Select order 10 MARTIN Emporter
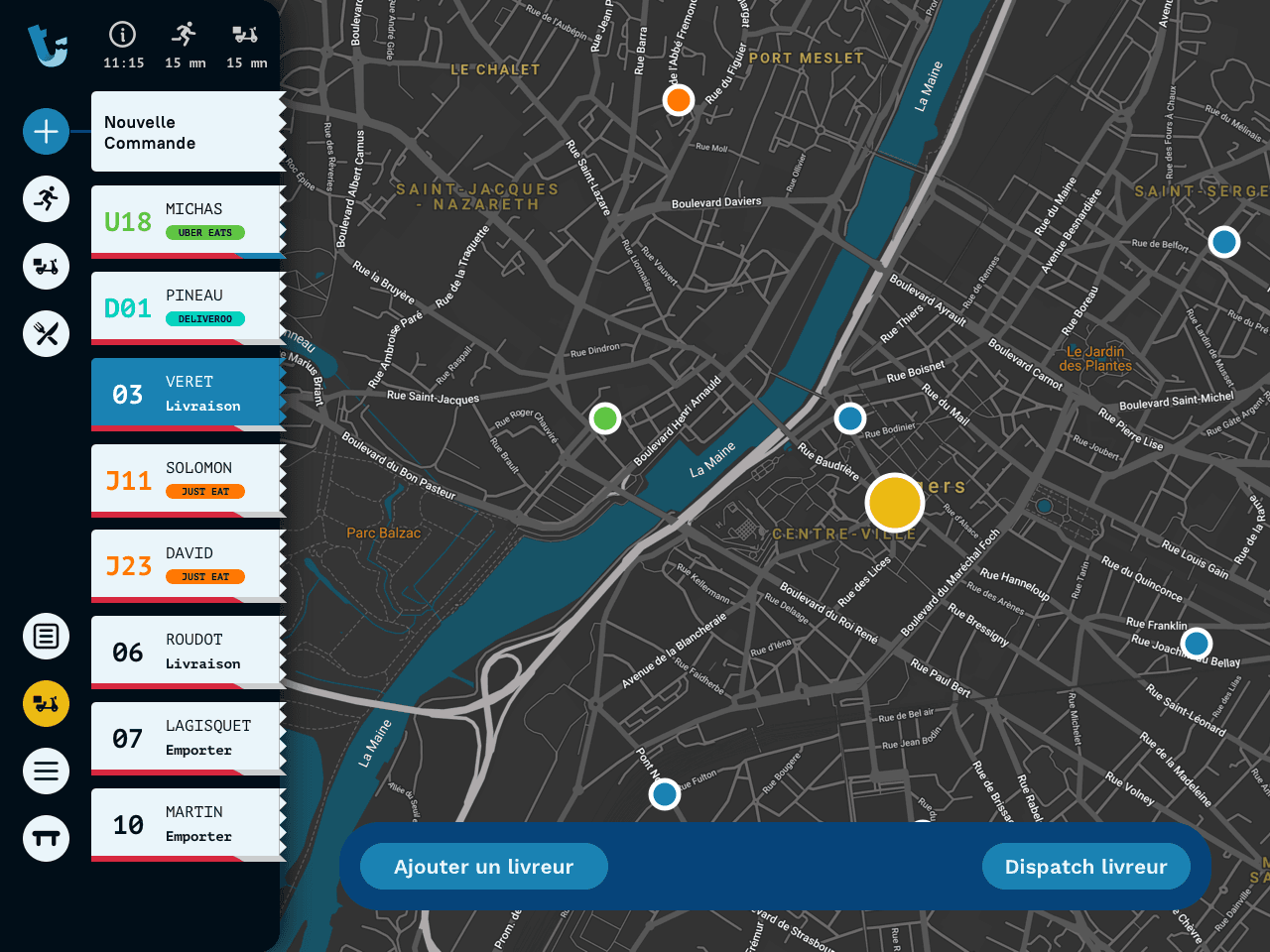Image resolution: width=1270 pixels, height=952 pixels. 189,825
